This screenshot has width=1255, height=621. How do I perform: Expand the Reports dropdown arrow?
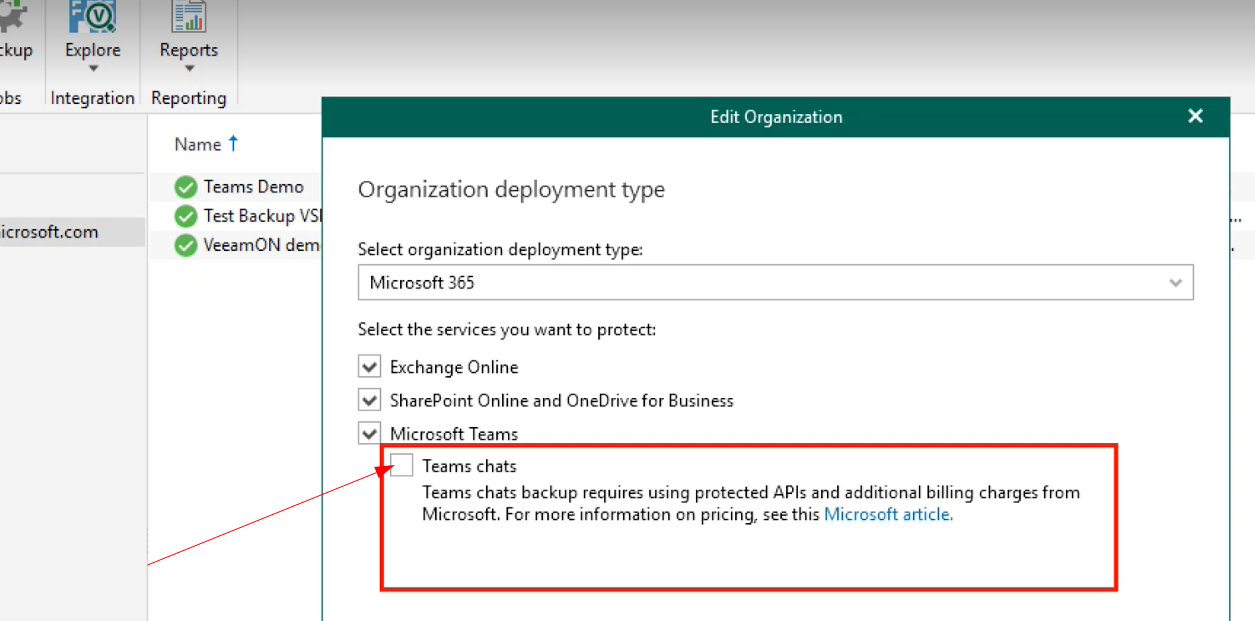[188, 69]
